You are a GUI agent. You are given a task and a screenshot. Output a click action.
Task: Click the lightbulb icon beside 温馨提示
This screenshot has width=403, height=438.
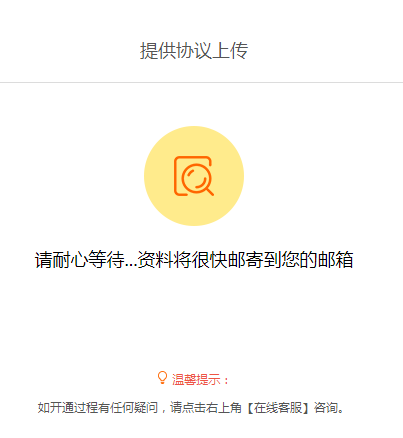point(162,378)
